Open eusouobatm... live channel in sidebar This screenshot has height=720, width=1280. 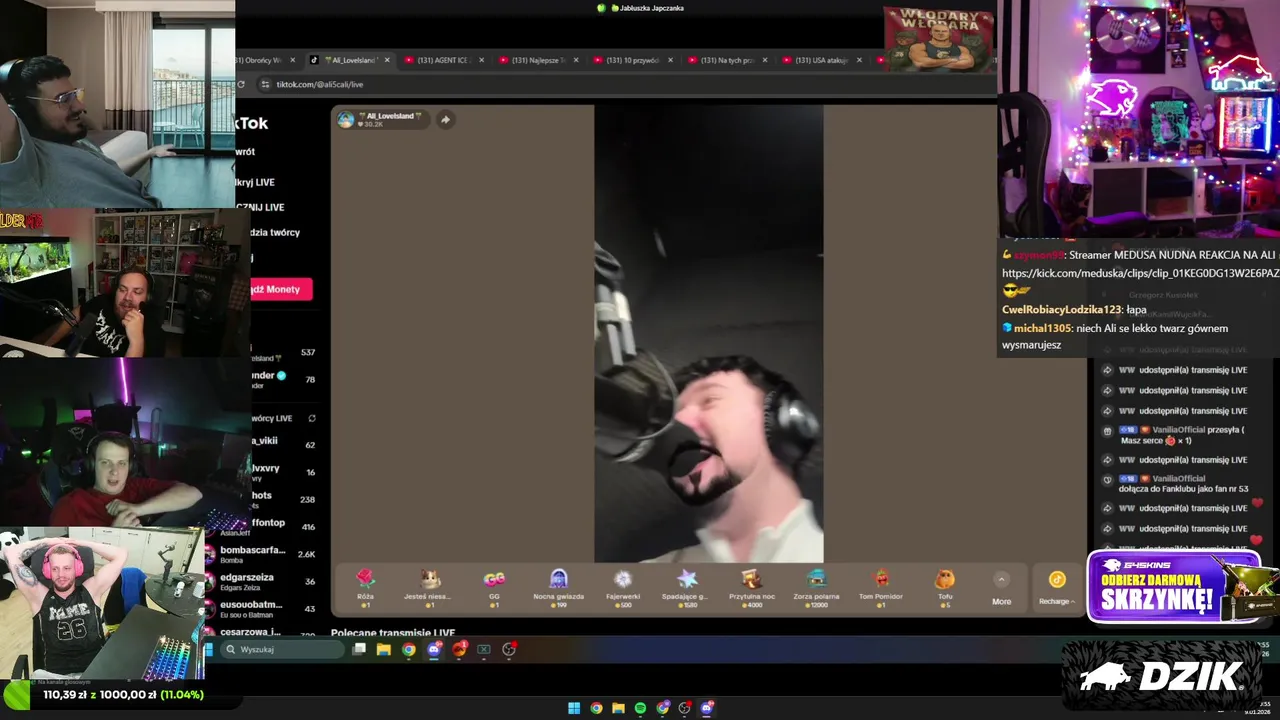pyautogui.click(x=262, y=609)
